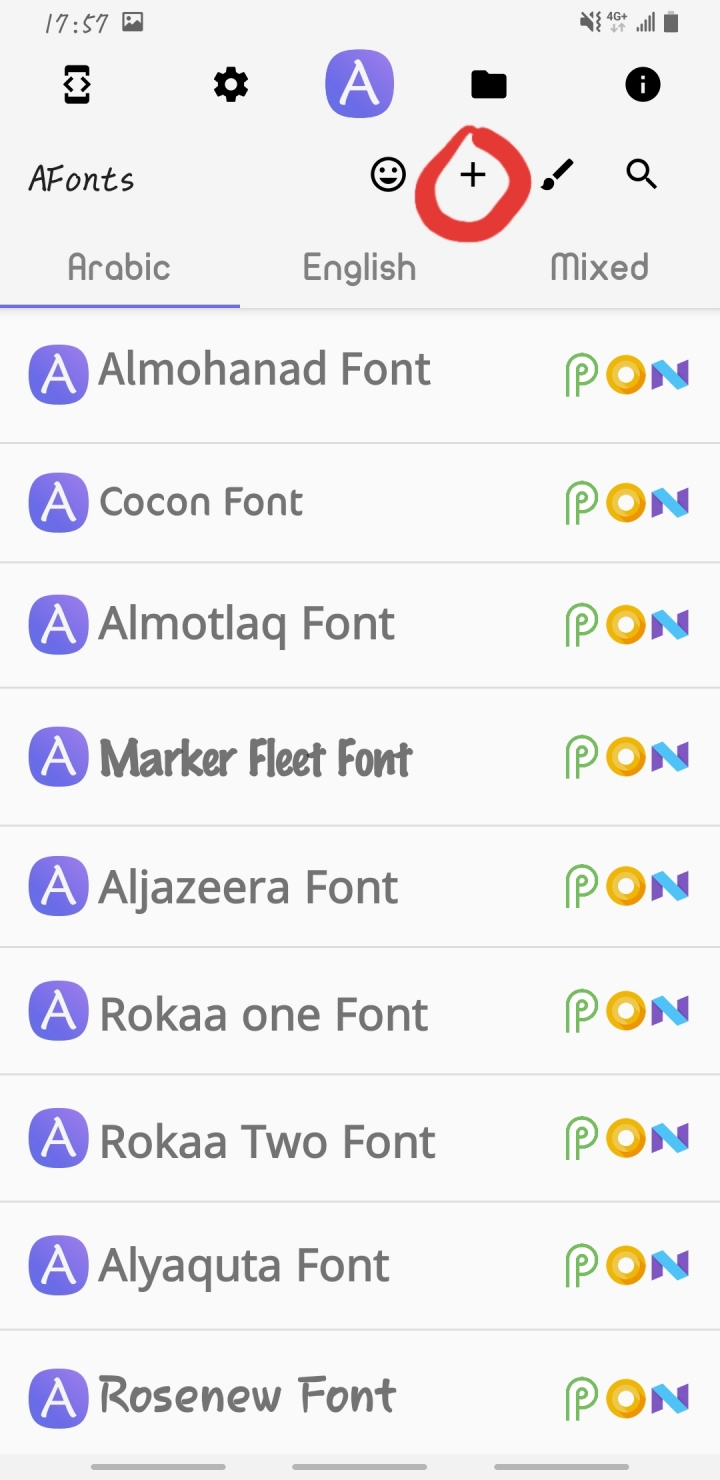Tap Android Pie icon on Almotlaq row
720x1480 pixels.
click(x=582, y=626)
